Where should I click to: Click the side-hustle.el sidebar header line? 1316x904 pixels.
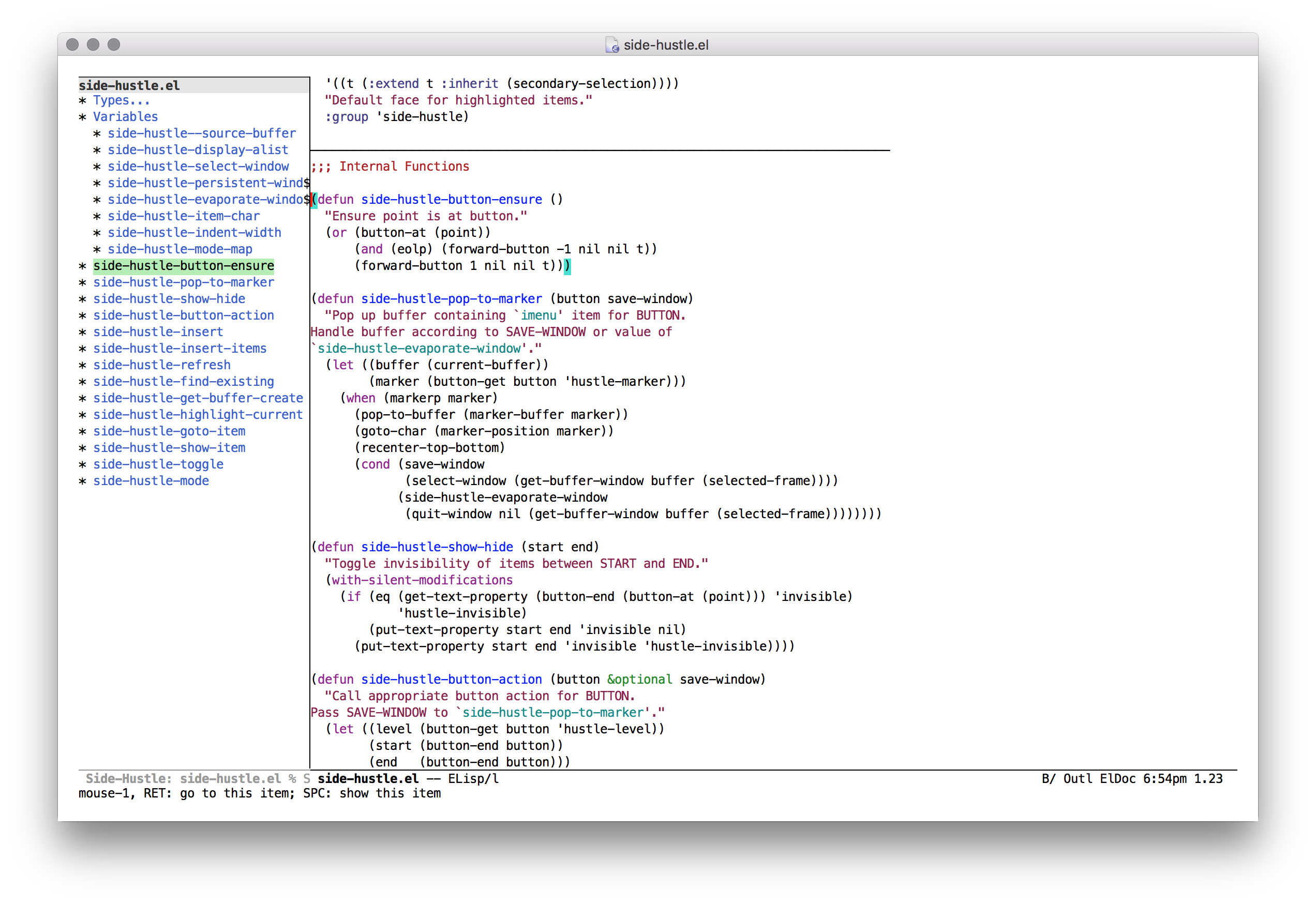(129, 85)
